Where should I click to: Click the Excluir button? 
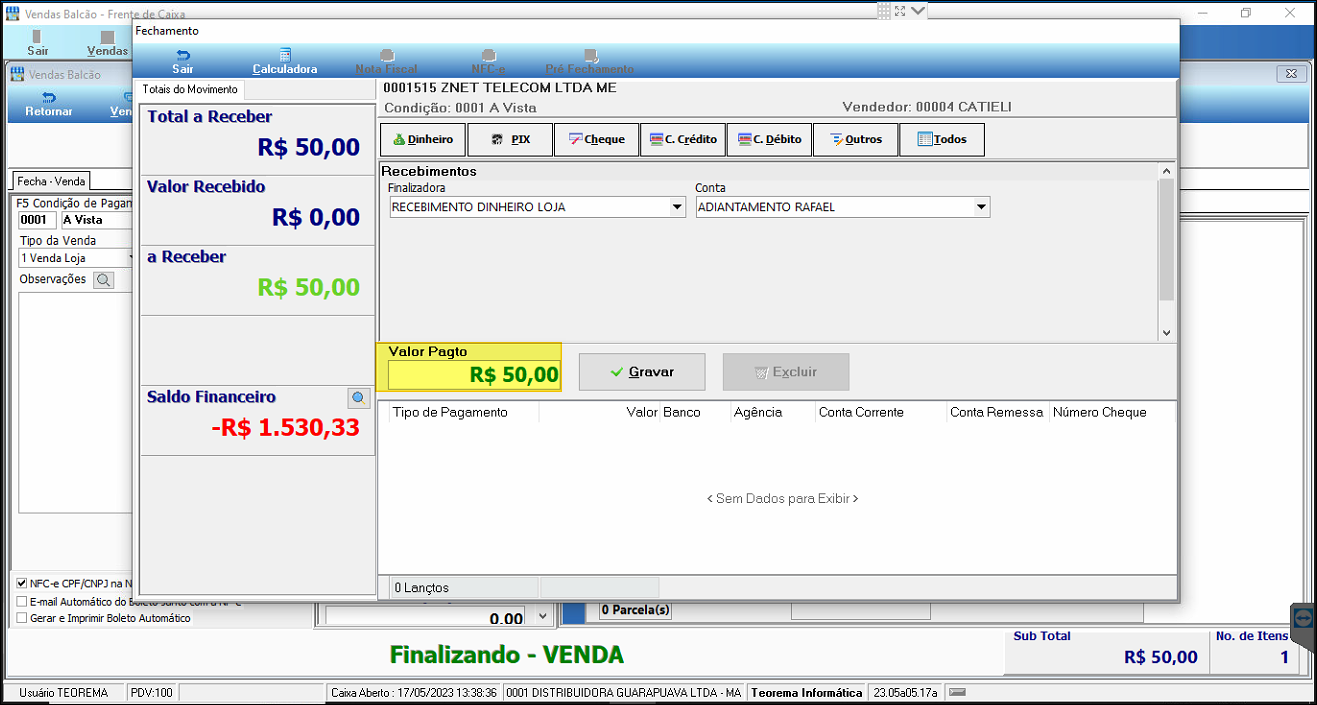[786, 372]
